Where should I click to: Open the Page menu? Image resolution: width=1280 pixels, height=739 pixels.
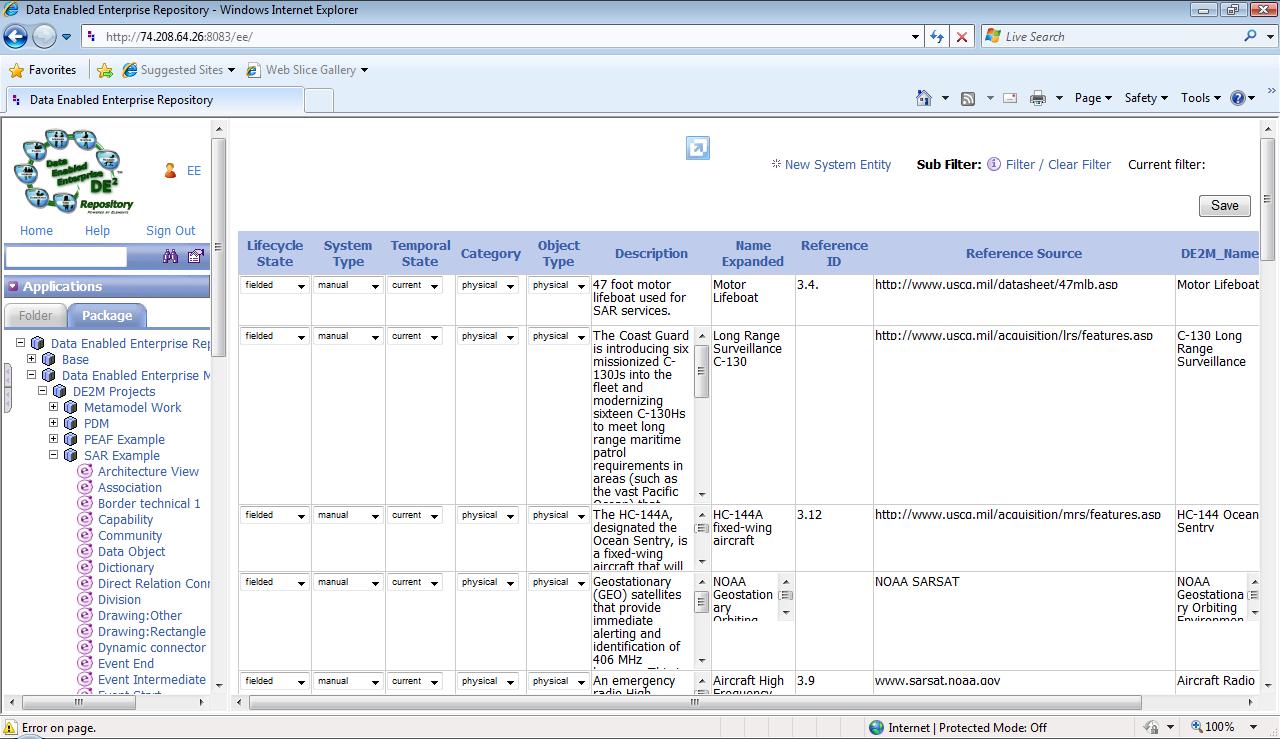pos(1093,98)
